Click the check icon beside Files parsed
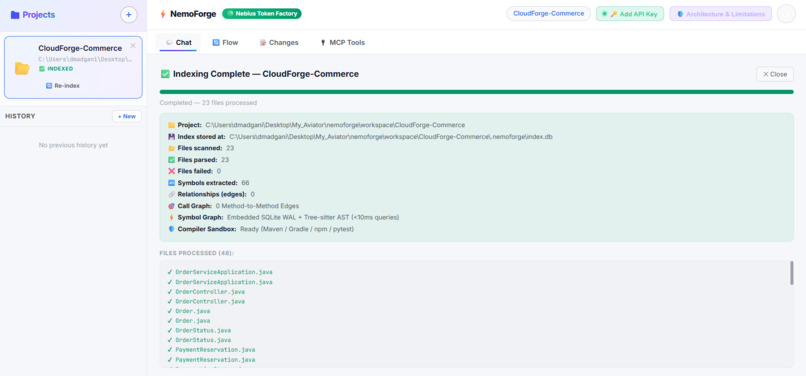Viewport: 806px width, 376px height. pyautogui.click(x=172, y=160)
